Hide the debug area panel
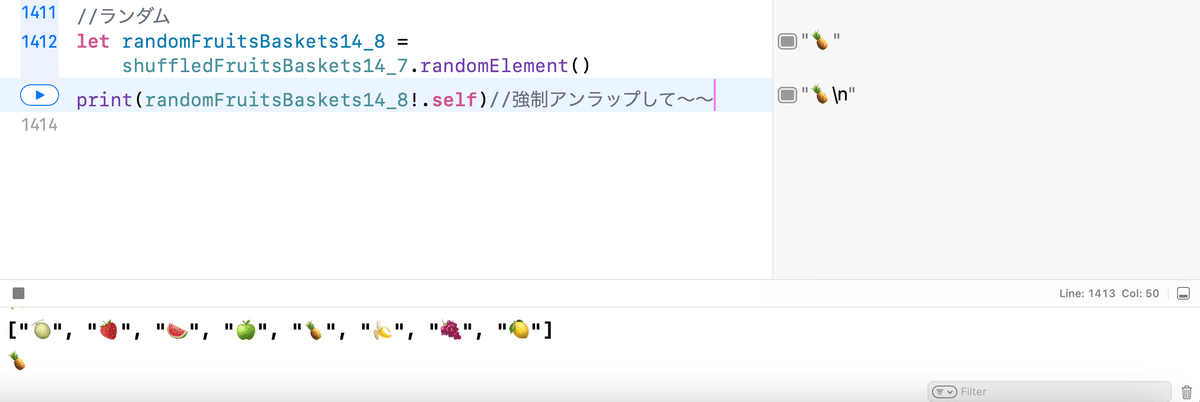Screen dimensions: 1200x402 pyautogui.click(x=1184, y=294)
